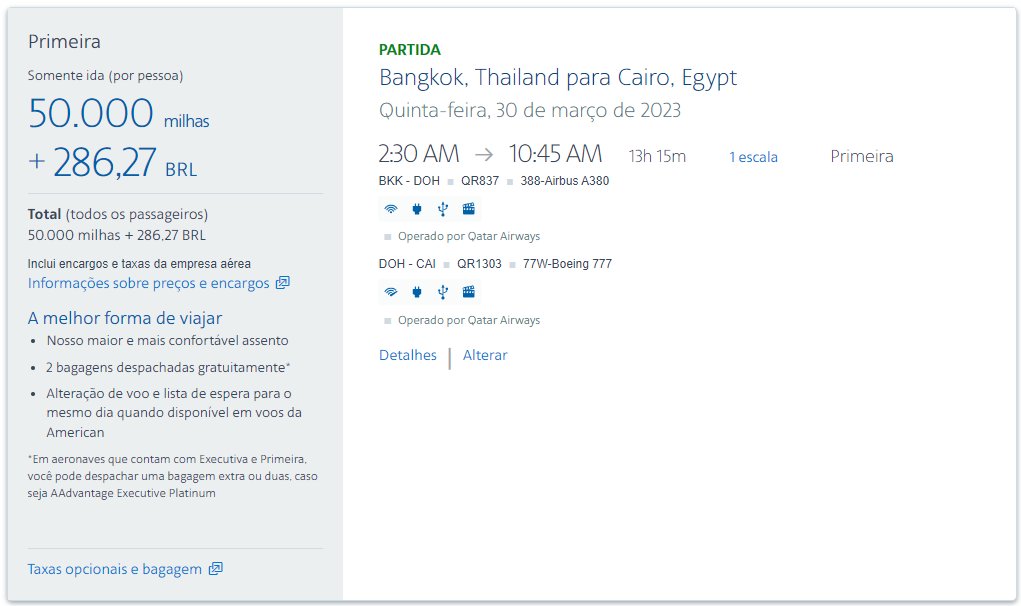The height and width of the screenshot is (606, 1021).
Task: Click the BKK - DOH segment text
Action: point(409,181)
